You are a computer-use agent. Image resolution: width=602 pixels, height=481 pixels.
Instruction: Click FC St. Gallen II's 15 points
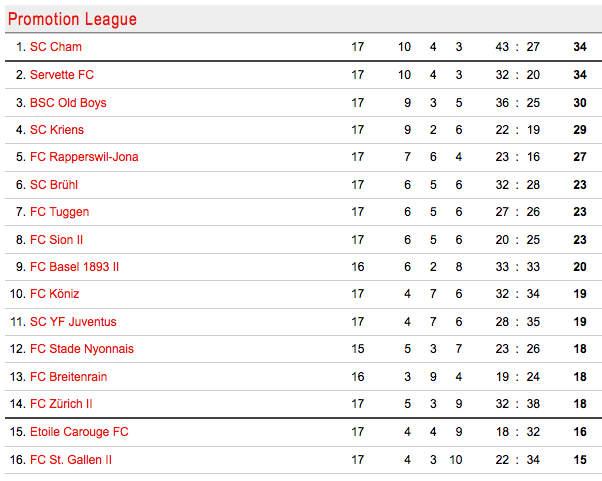coord(580,460)
